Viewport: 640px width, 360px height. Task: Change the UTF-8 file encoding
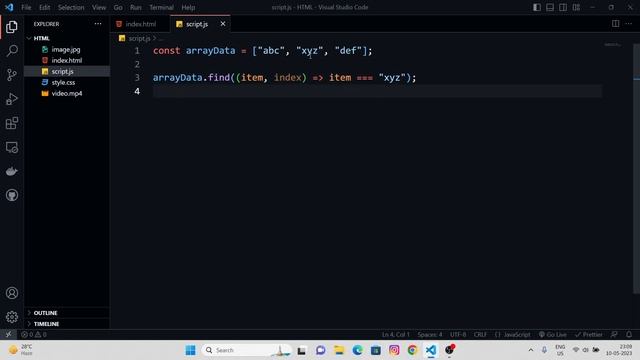click(x=458, y=334)
